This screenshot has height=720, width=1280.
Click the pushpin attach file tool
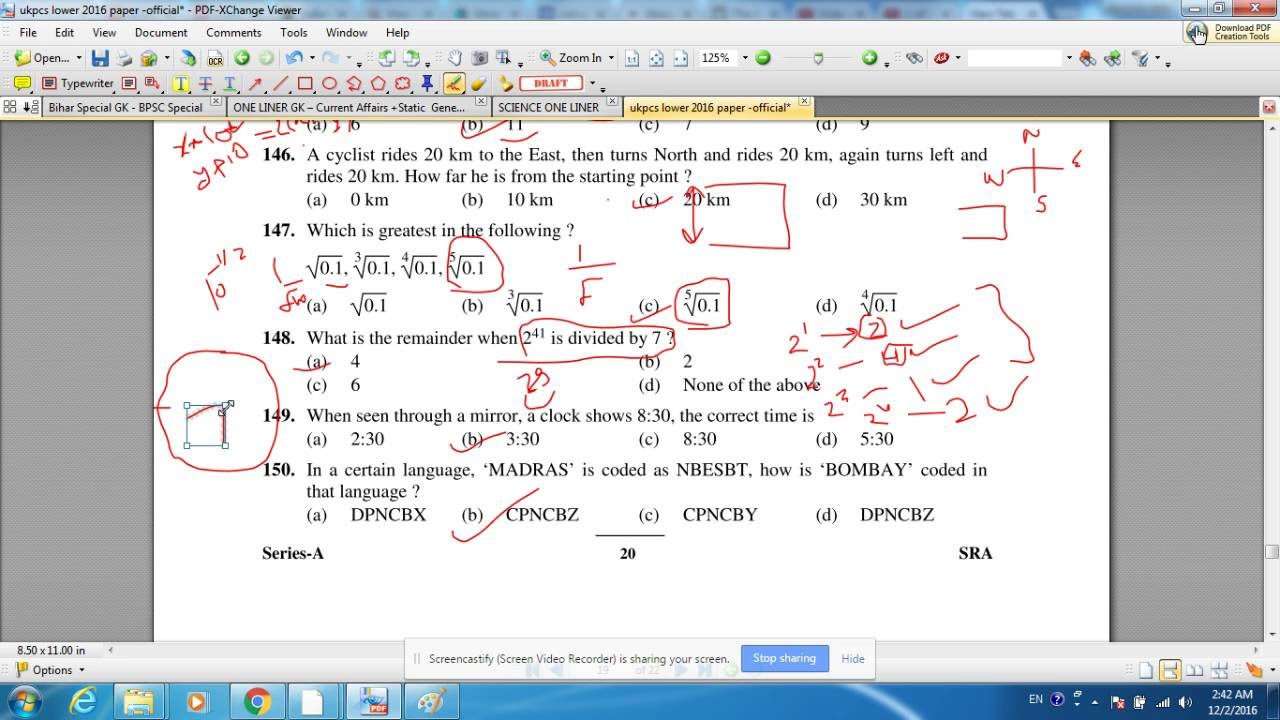427,83
